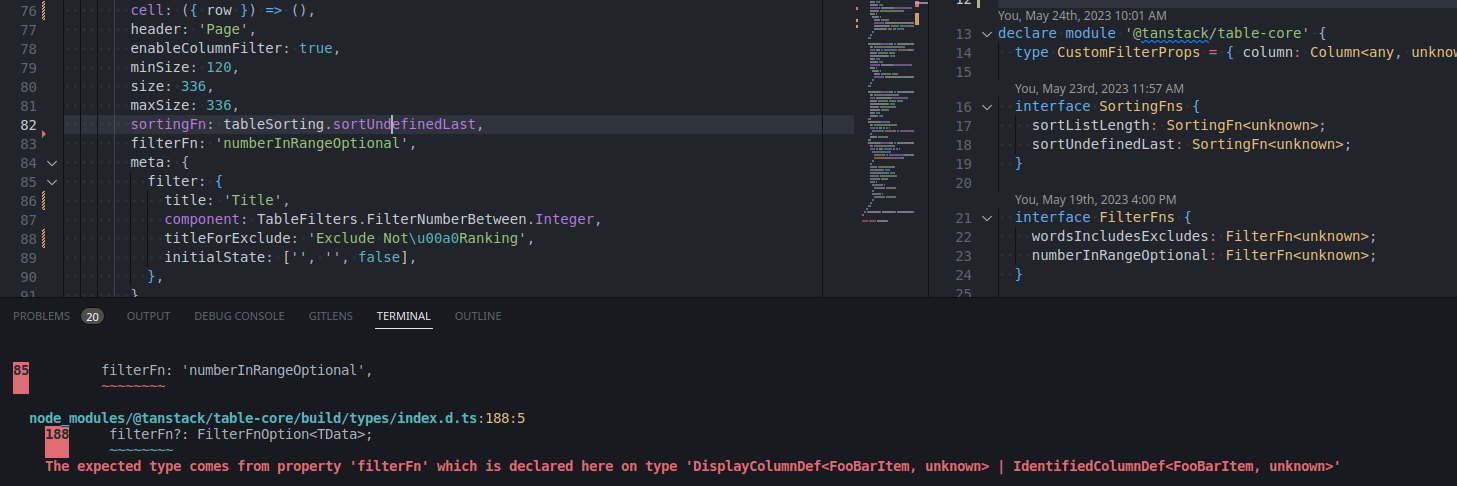Select the TERMINAL panel tab
Image resolution: width=1457 pixels, height=486 pixels.
(403, 316)
